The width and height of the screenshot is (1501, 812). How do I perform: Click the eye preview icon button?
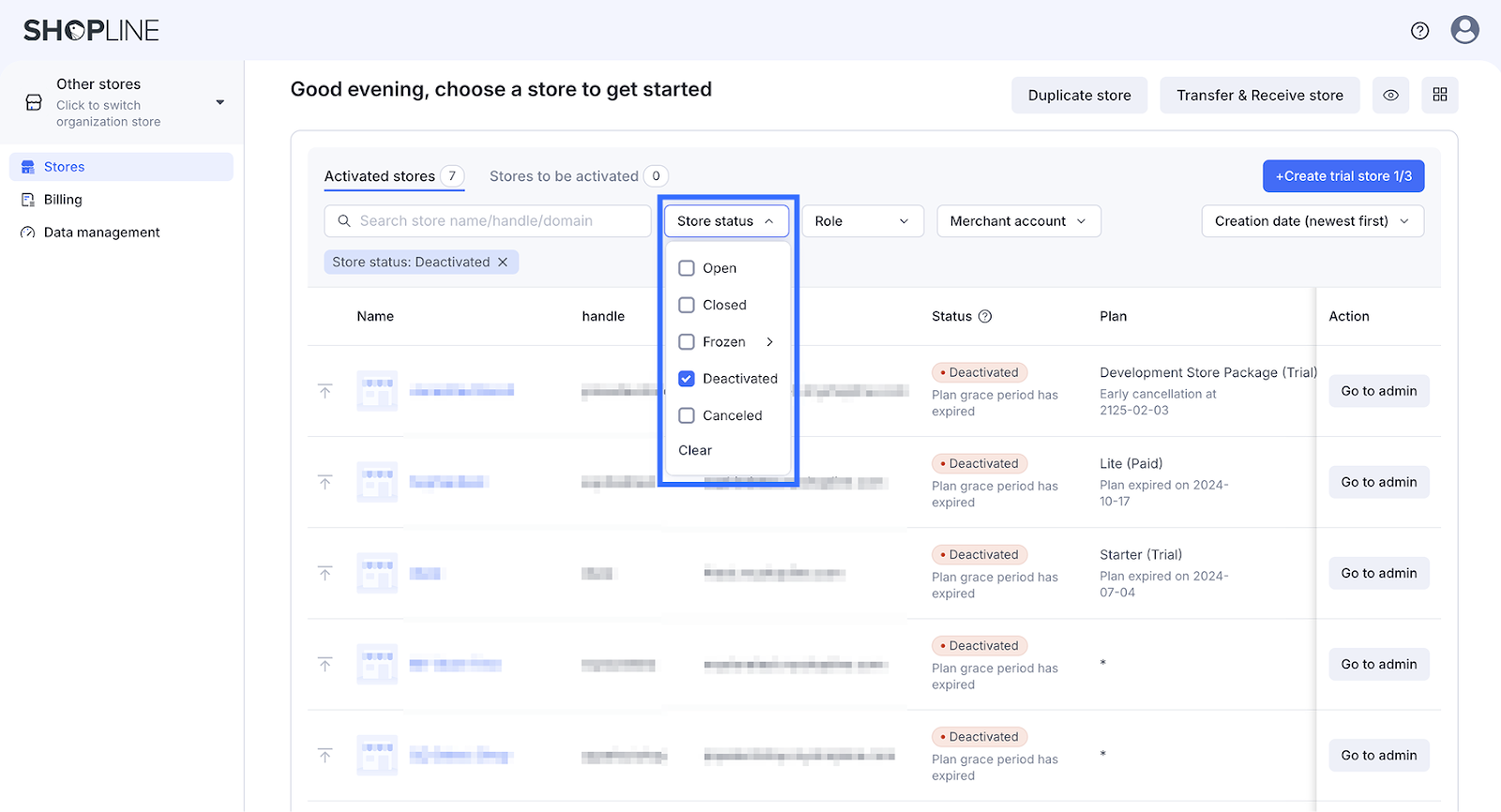click(x=1390, y=96)
